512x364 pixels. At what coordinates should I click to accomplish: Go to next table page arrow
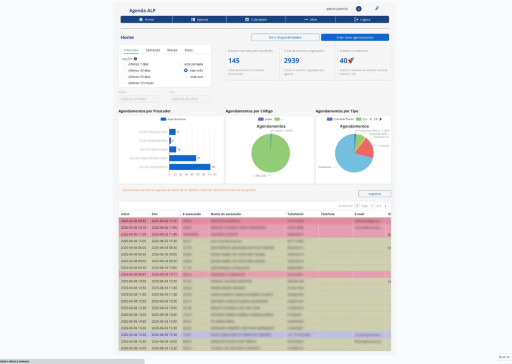point(386,206)
